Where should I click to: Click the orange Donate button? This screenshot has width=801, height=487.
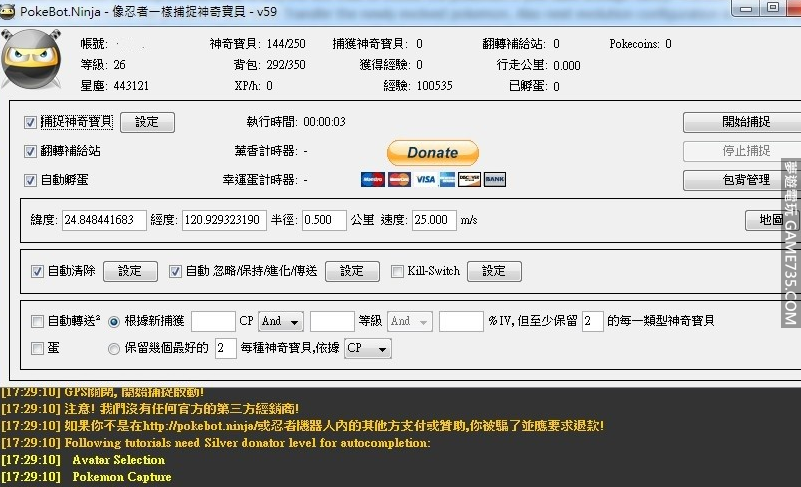click(433, 153)
